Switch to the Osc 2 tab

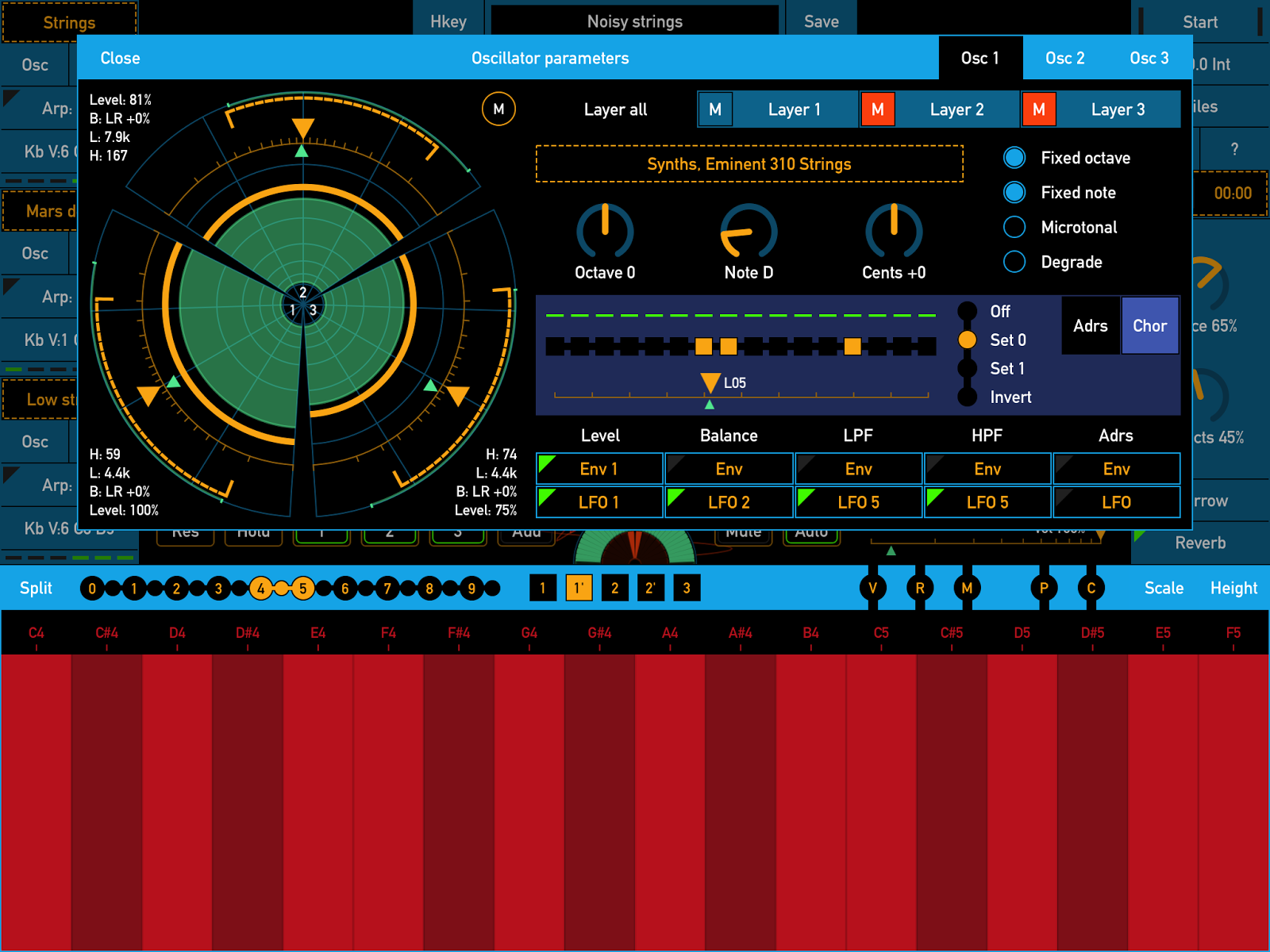point(1064,57)
